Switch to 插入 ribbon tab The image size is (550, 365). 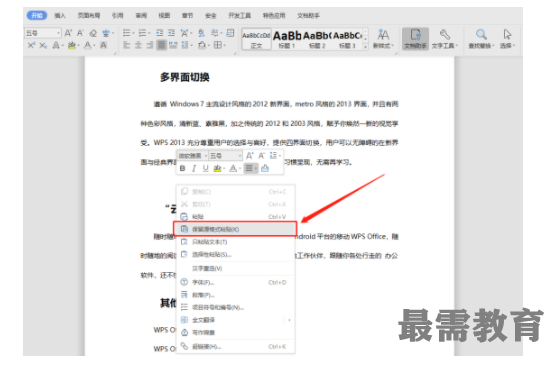tap(60, 15)
